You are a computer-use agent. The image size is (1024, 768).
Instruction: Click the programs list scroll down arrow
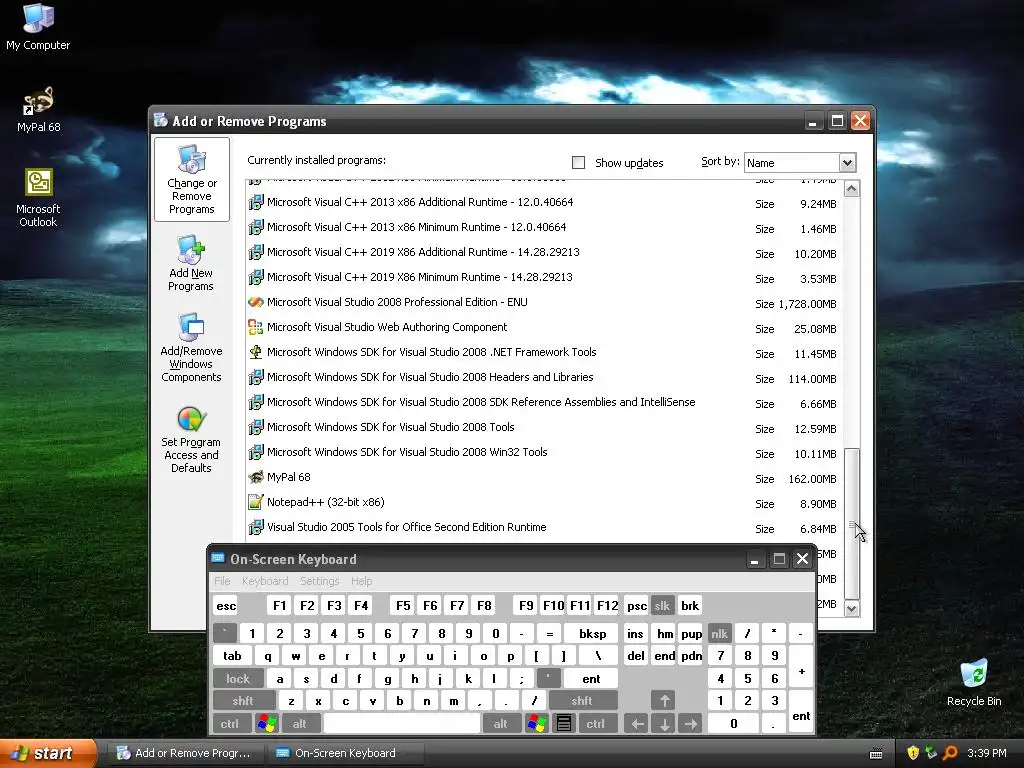852,608
